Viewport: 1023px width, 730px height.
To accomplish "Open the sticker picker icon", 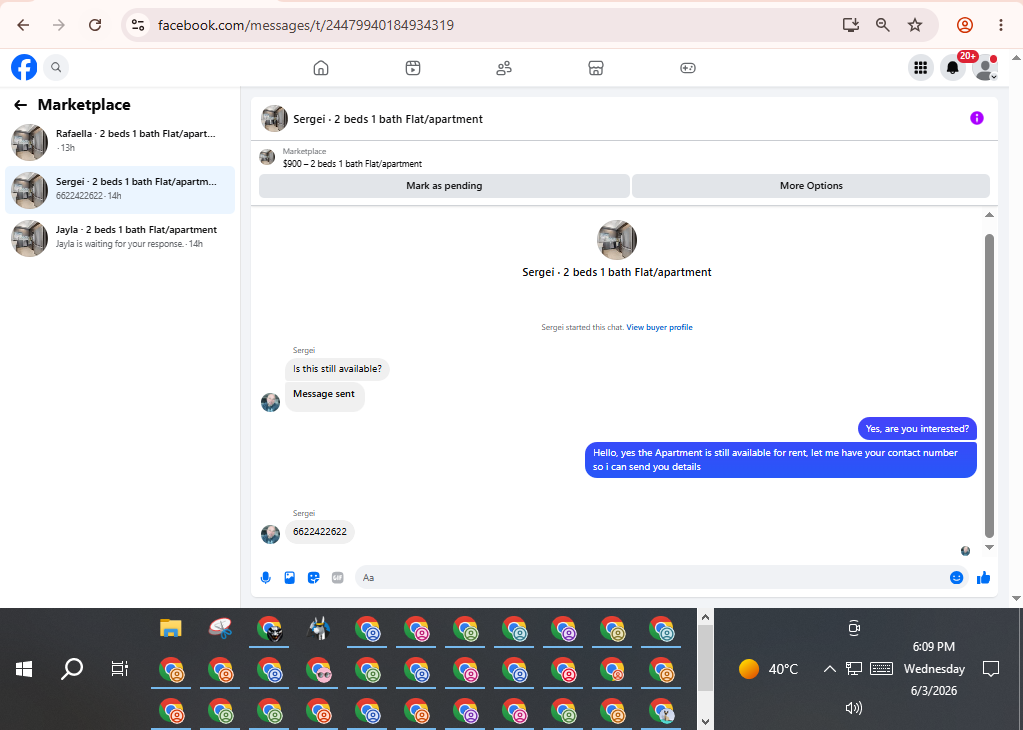I will click(314, 578).
